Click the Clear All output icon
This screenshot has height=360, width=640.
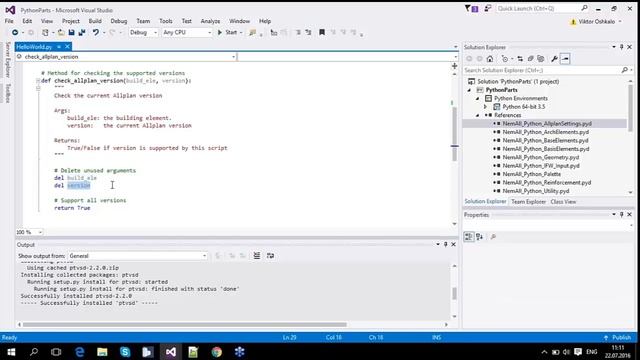[257, 256]
